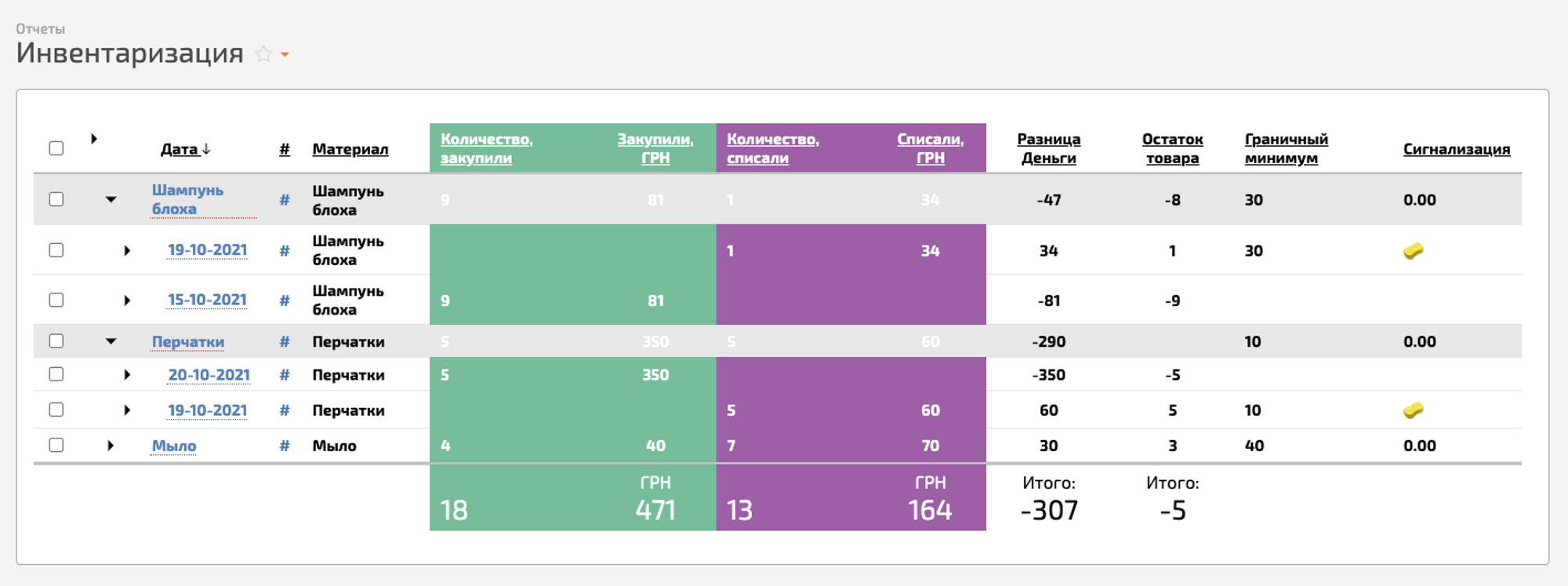Open the Мыло link

click(x=174, y=446)
